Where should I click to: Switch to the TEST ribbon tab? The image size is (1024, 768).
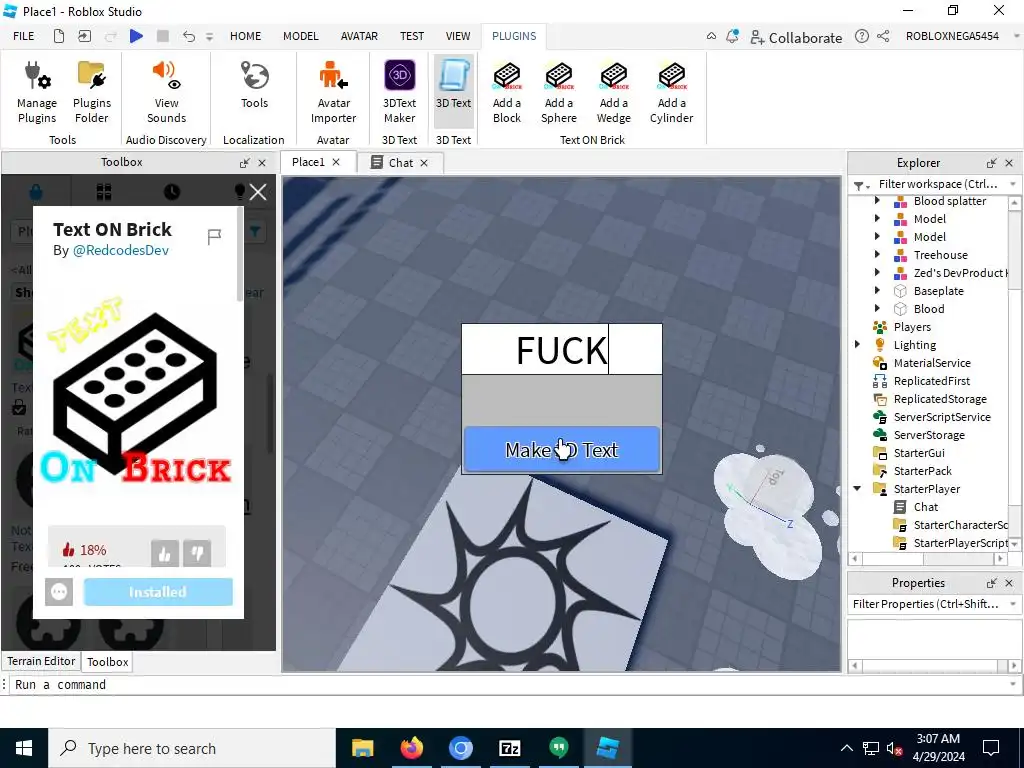click(x=412, y=36)
